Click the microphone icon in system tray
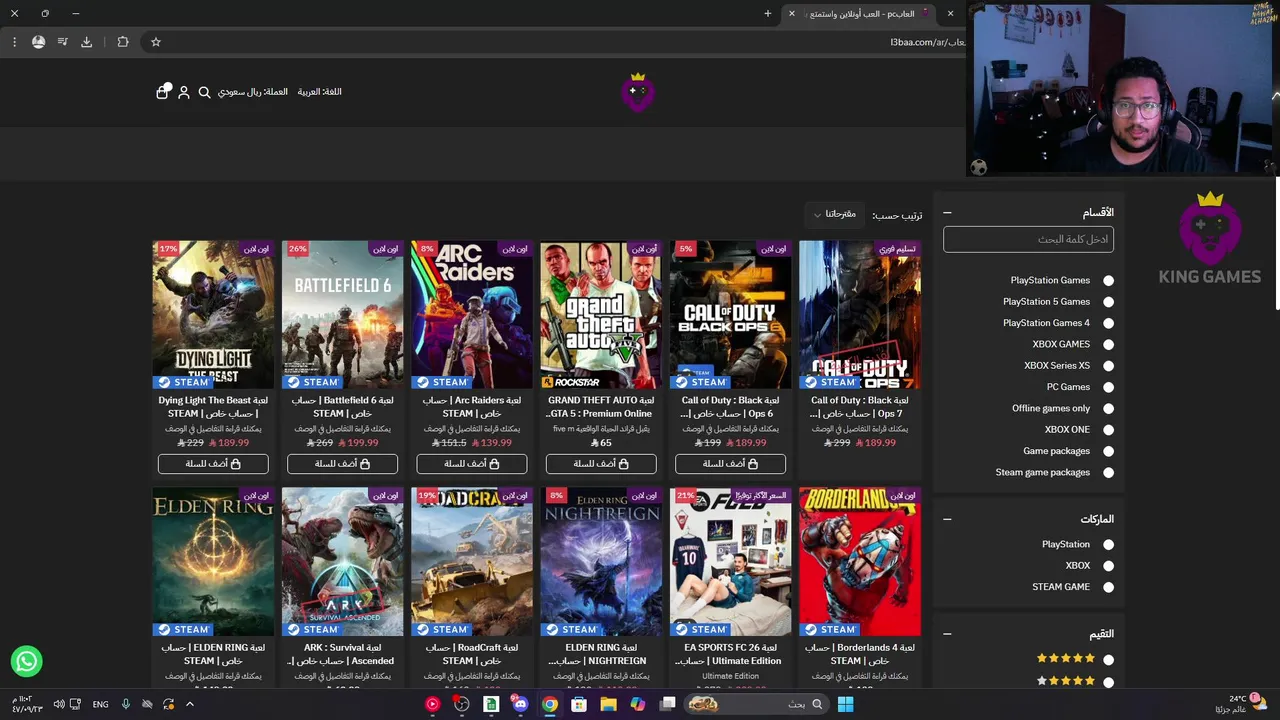Image resolution: width=1280 pixels, height=720 pixels. [x=126, y=704]
